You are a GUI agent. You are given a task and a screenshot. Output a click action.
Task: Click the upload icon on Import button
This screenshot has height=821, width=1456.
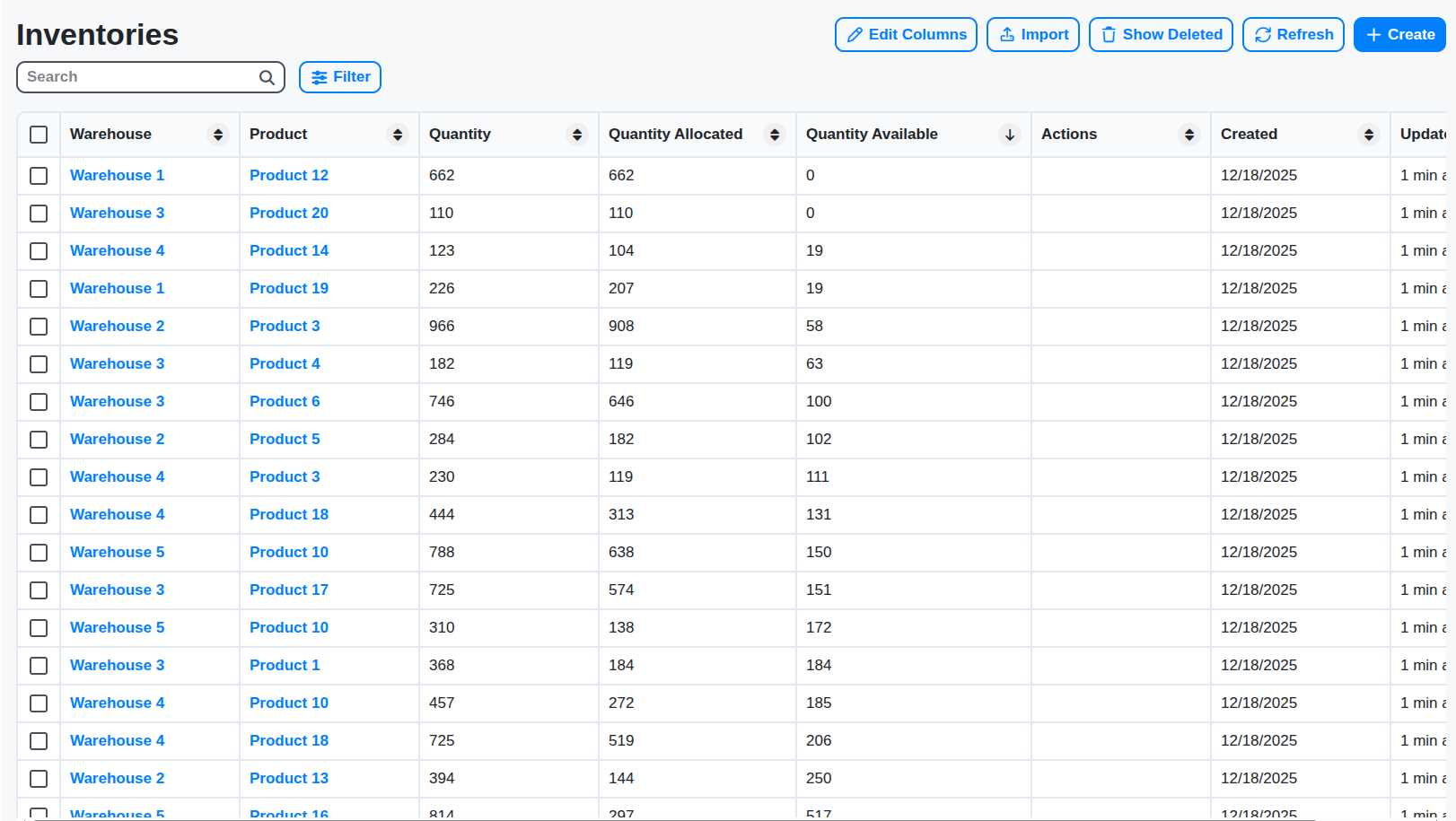1008,34
